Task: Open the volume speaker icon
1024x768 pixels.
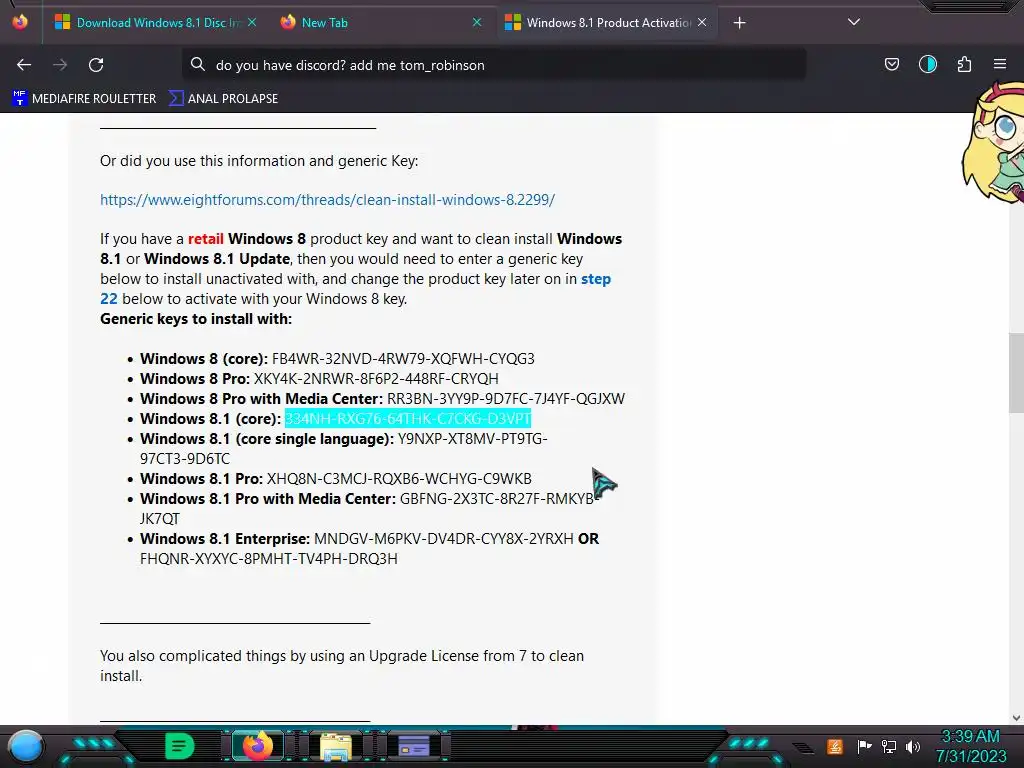Action: pyautogui.click(x=913, y=746)
